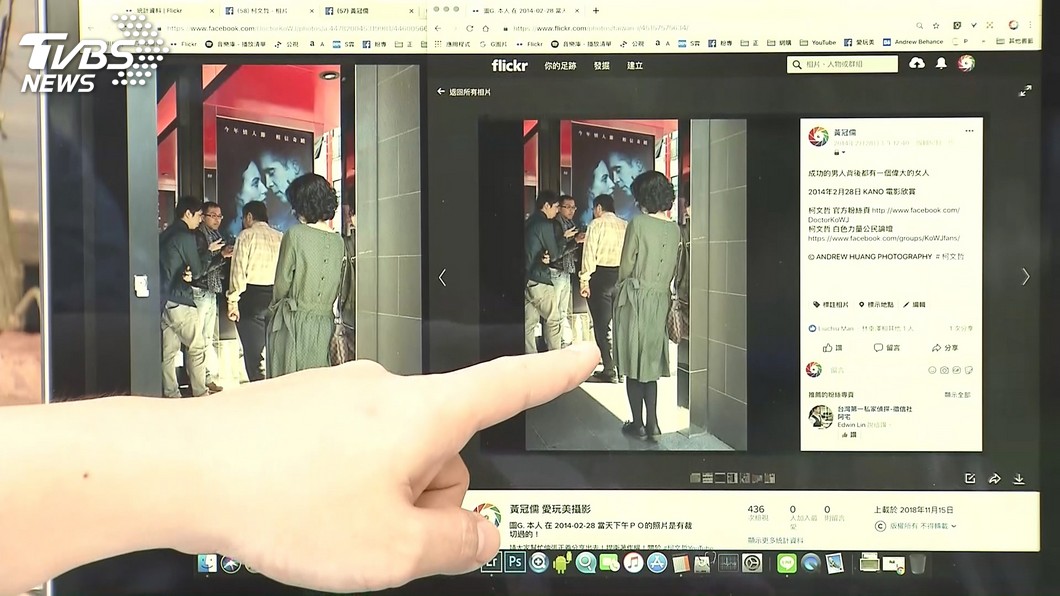Open LINE from the Dock
This screenshot has width=1060, height=596.
(x=786, y=563)
